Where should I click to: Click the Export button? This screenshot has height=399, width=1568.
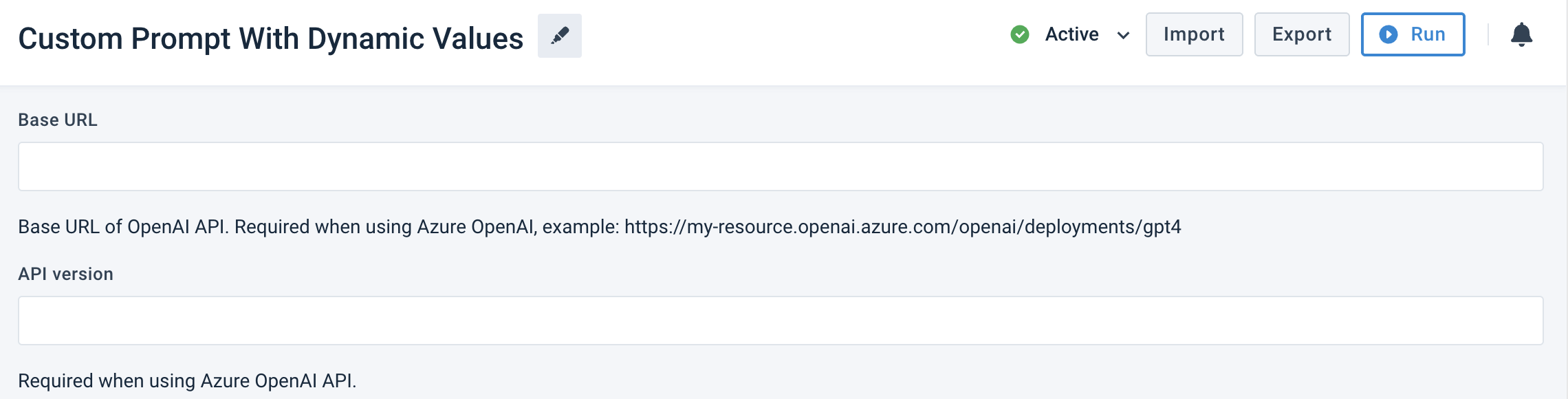click(1301, 34)
